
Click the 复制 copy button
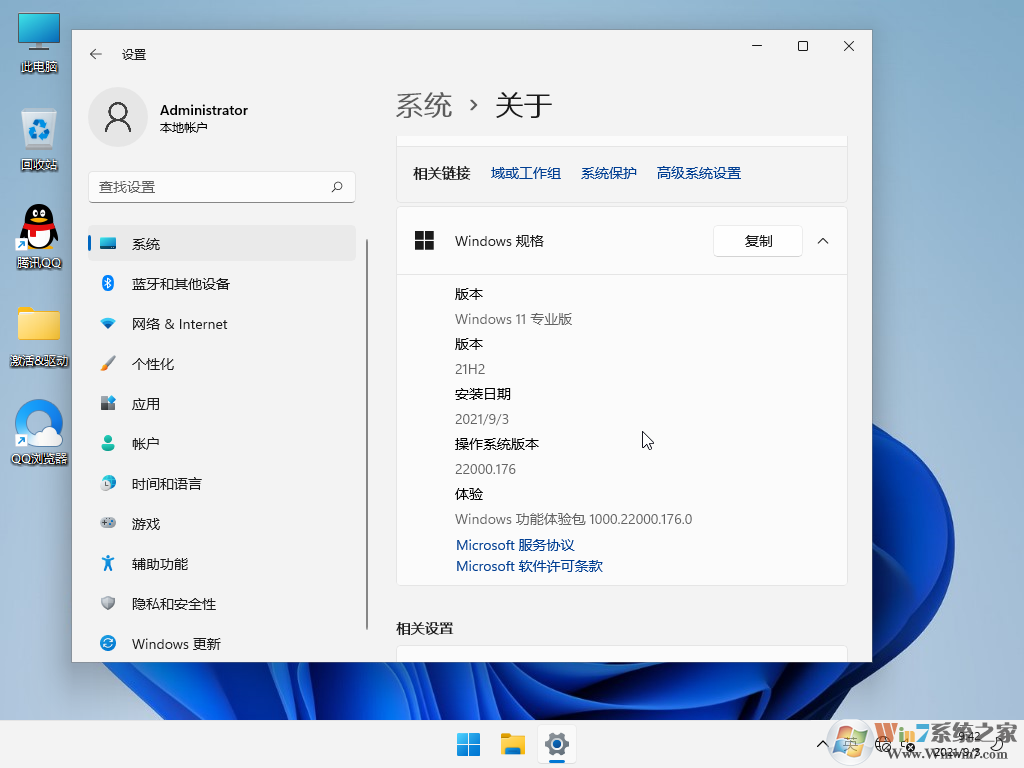757,240
